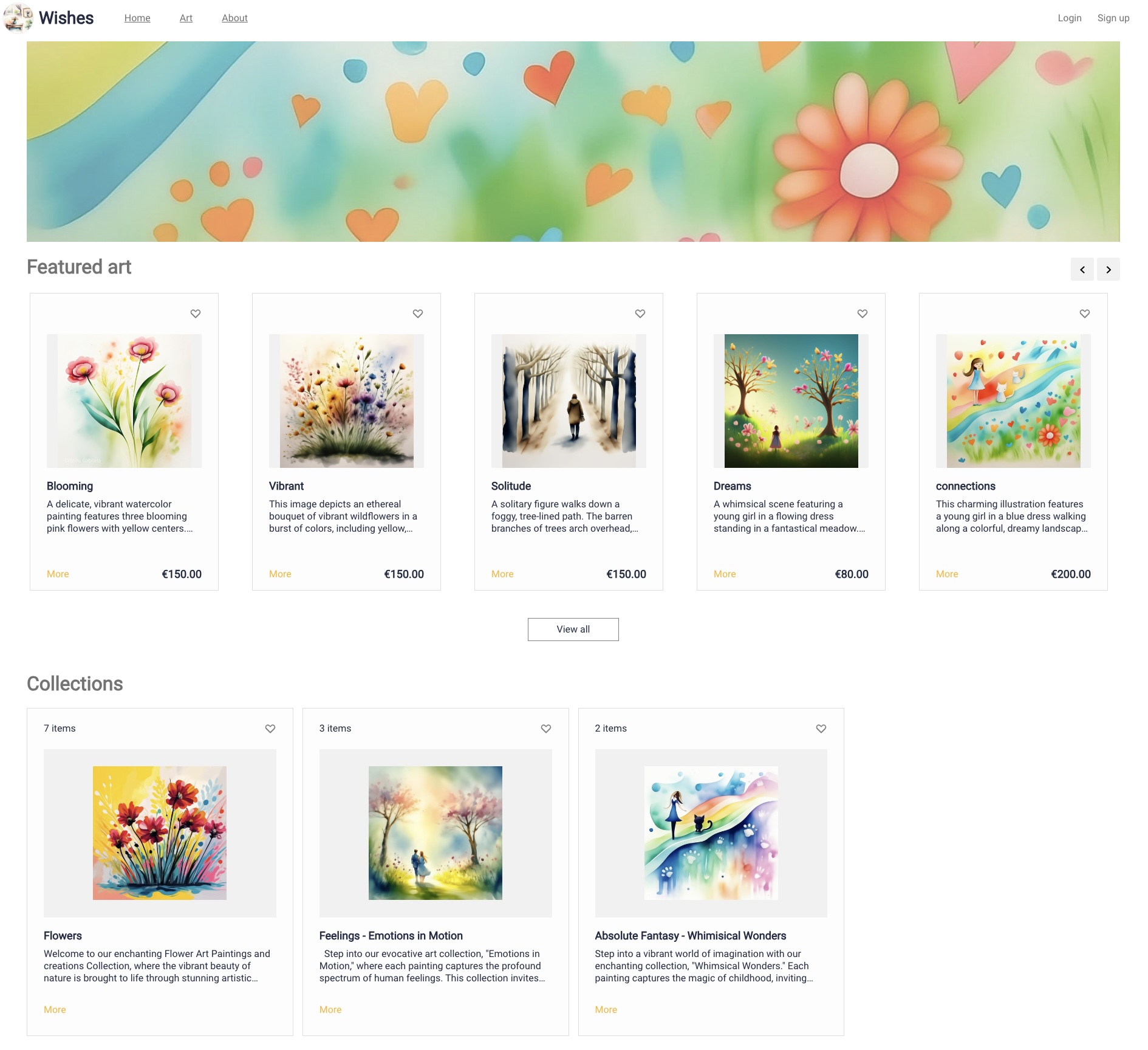This screenshot has height=1050, width=1148.
Task: Click the hearts and flower hero banner
Action: 573,142
